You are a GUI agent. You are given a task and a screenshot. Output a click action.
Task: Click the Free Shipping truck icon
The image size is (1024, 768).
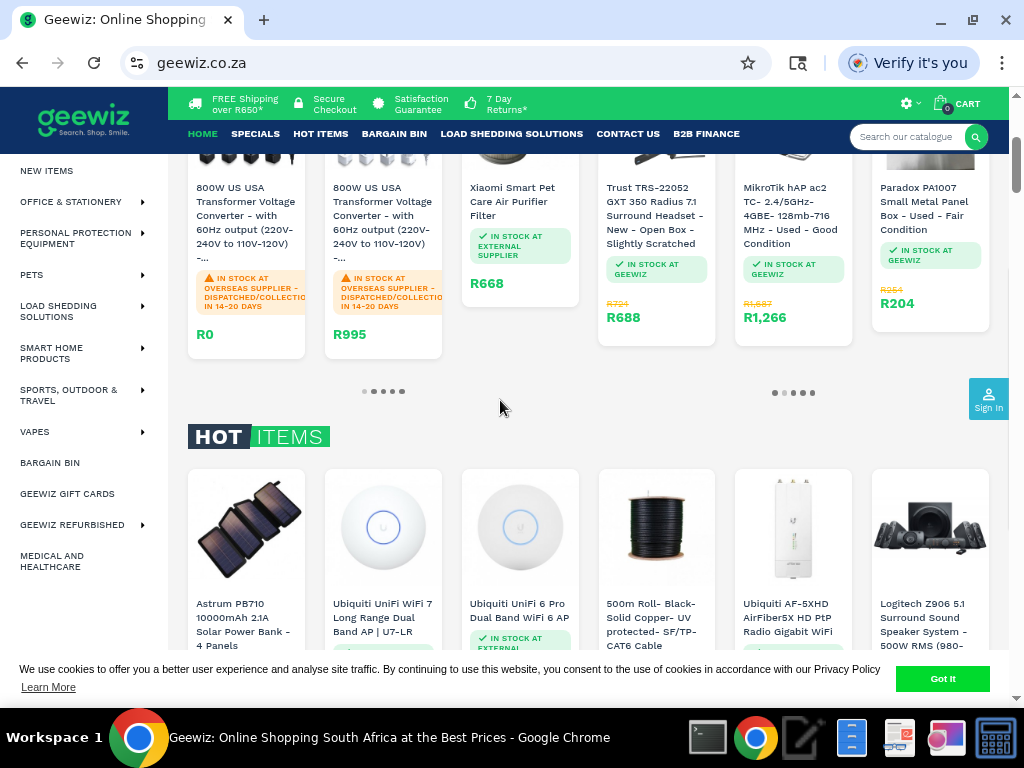pos(194,103)
